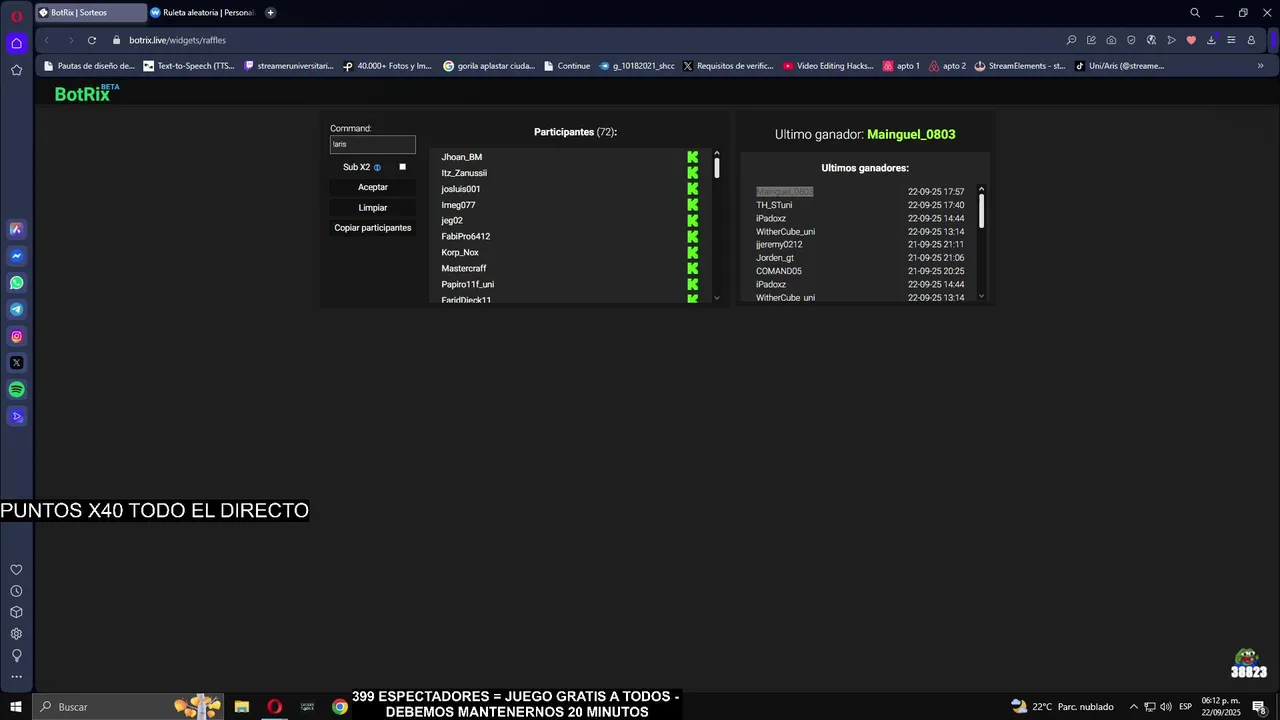Image resolution: width=1280 pixels, height=720 pixels.
Task: Open the sidebar three-dots more menu
Action: click(x=16, y=677)
